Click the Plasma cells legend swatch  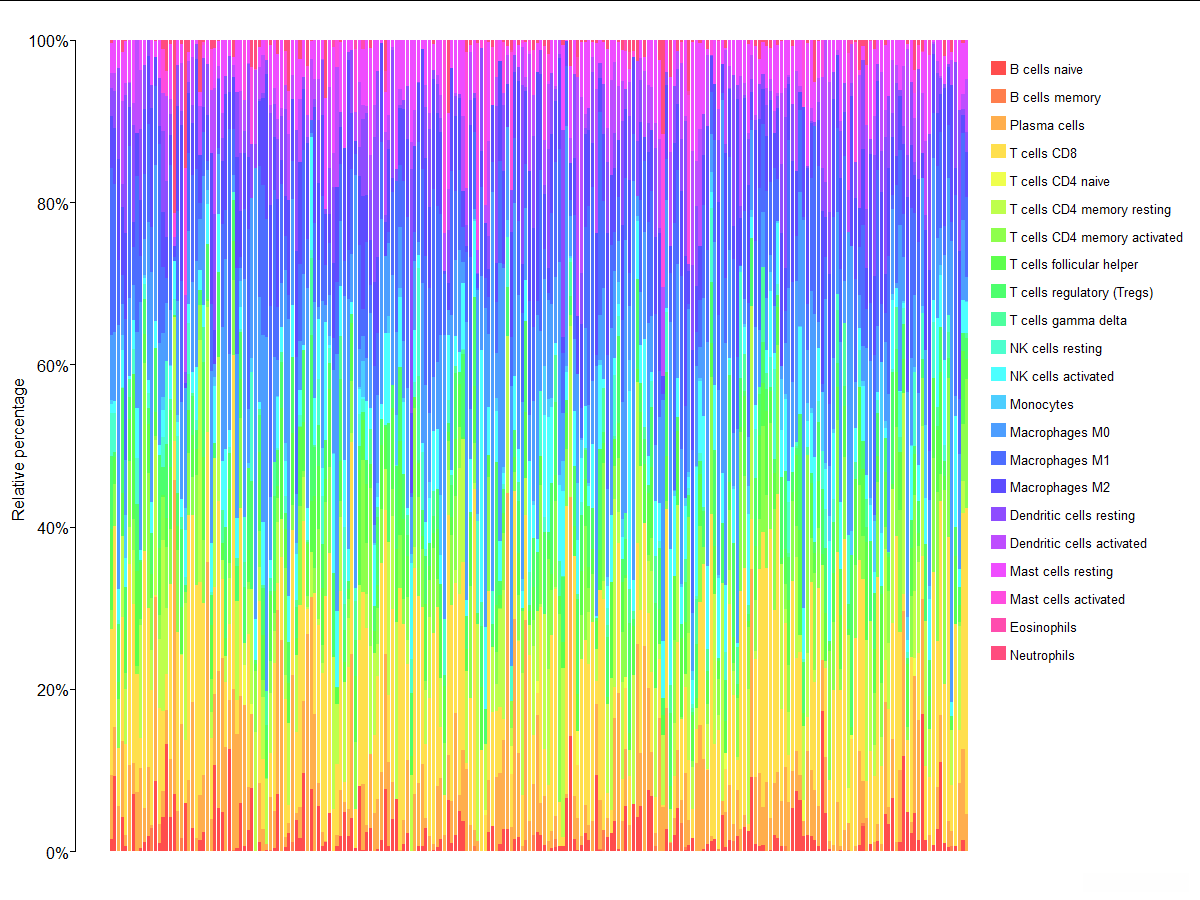point(998,125)
